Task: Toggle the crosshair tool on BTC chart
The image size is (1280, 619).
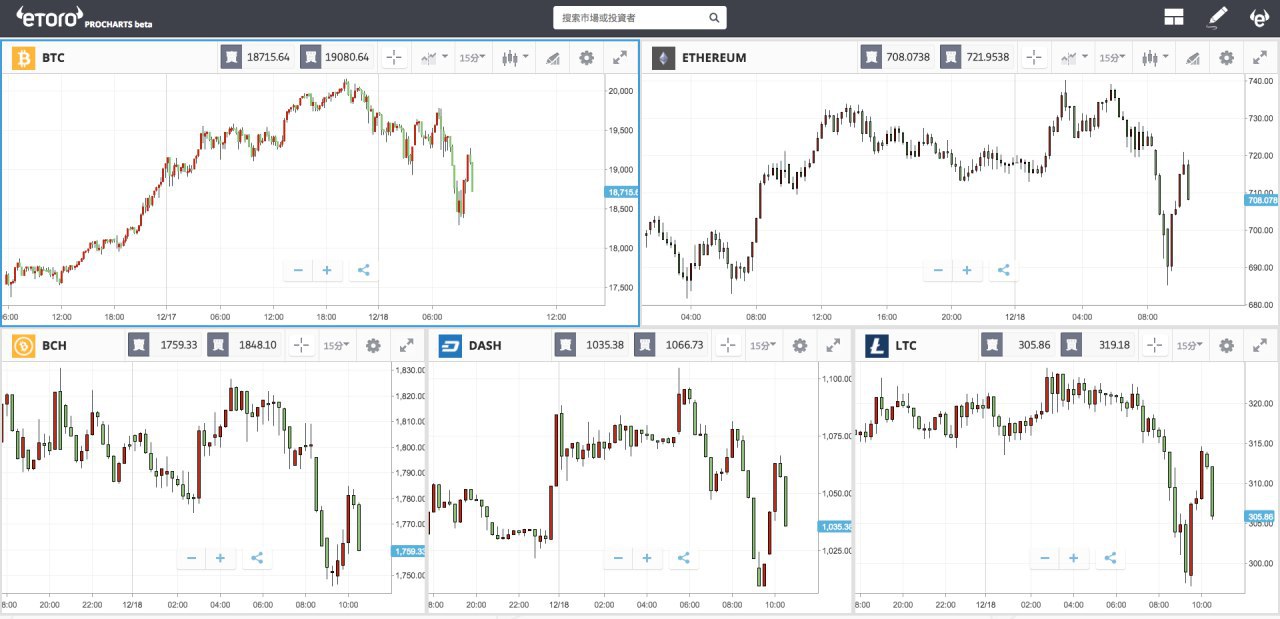Action: click(394, 58)
